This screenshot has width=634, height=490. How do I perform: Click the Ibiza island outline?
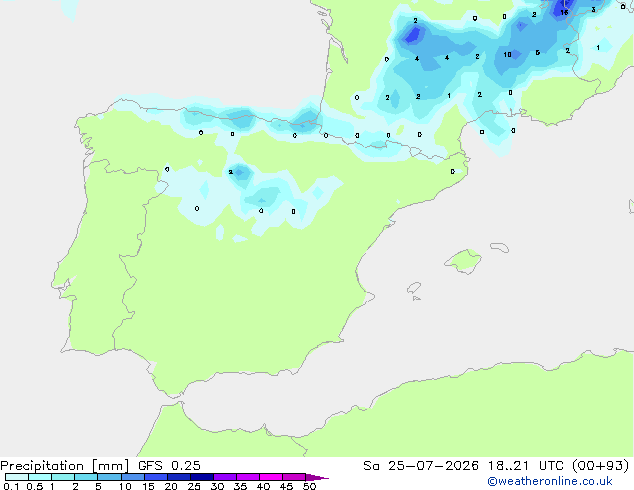(x=414, y=288)
